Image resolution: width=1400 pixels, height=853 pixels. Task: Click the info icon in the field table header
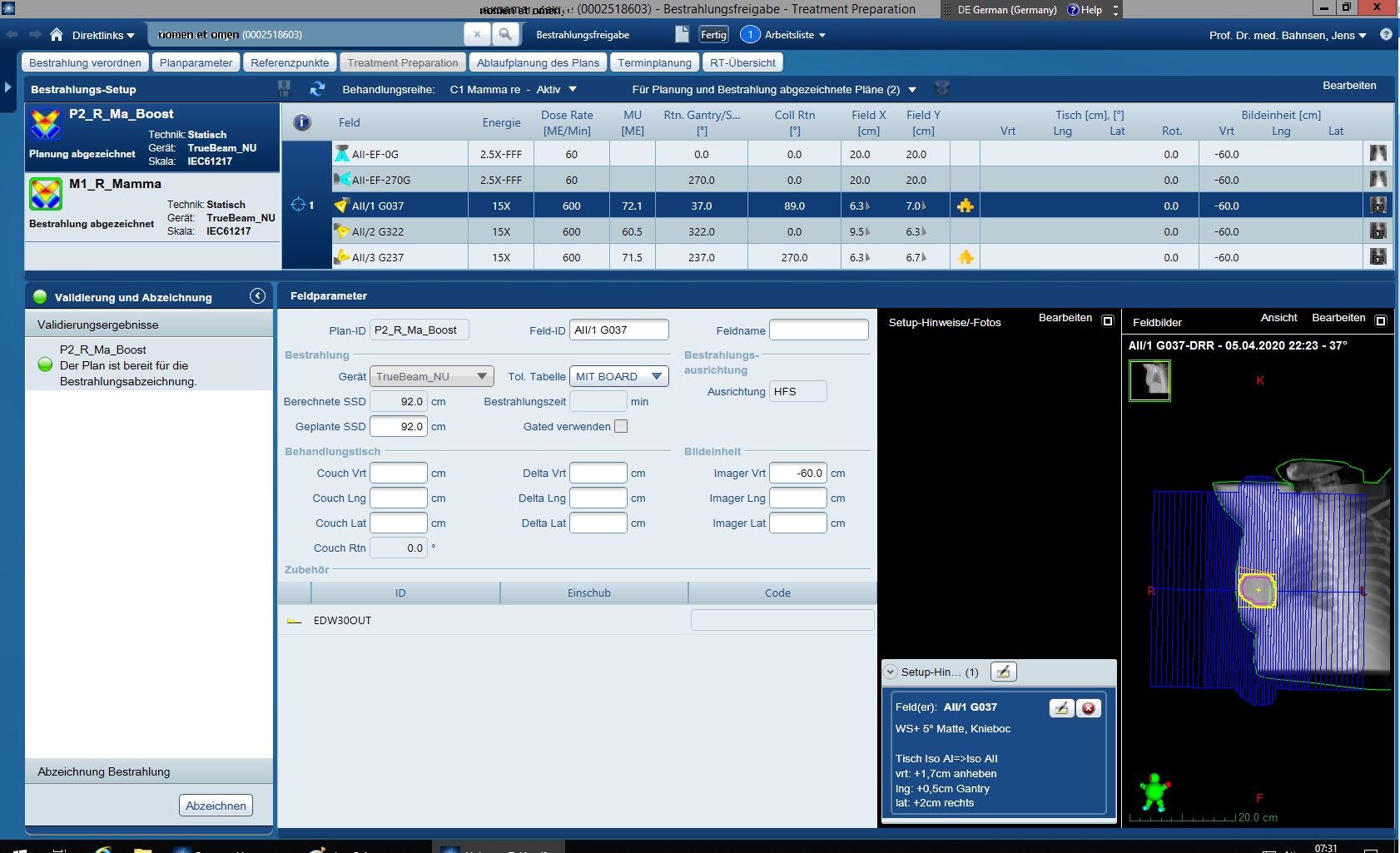coord(302,122)
